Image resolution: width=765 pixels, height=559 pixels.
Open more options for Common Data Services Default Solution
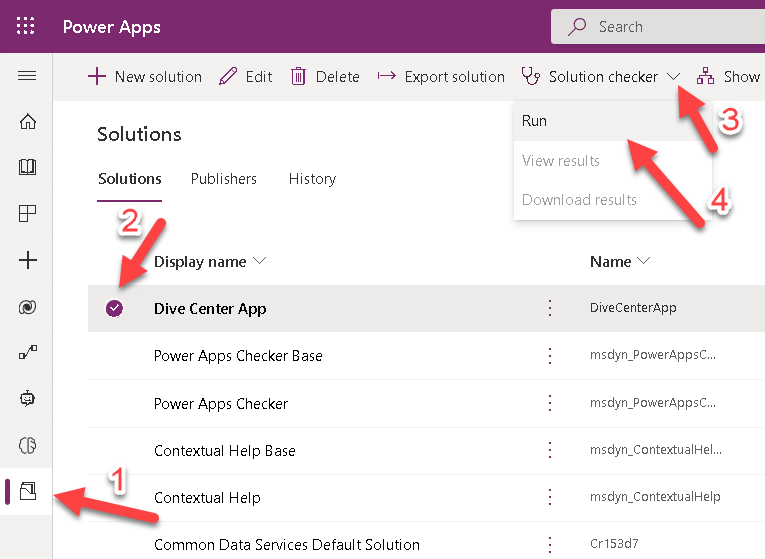[550, 544]
